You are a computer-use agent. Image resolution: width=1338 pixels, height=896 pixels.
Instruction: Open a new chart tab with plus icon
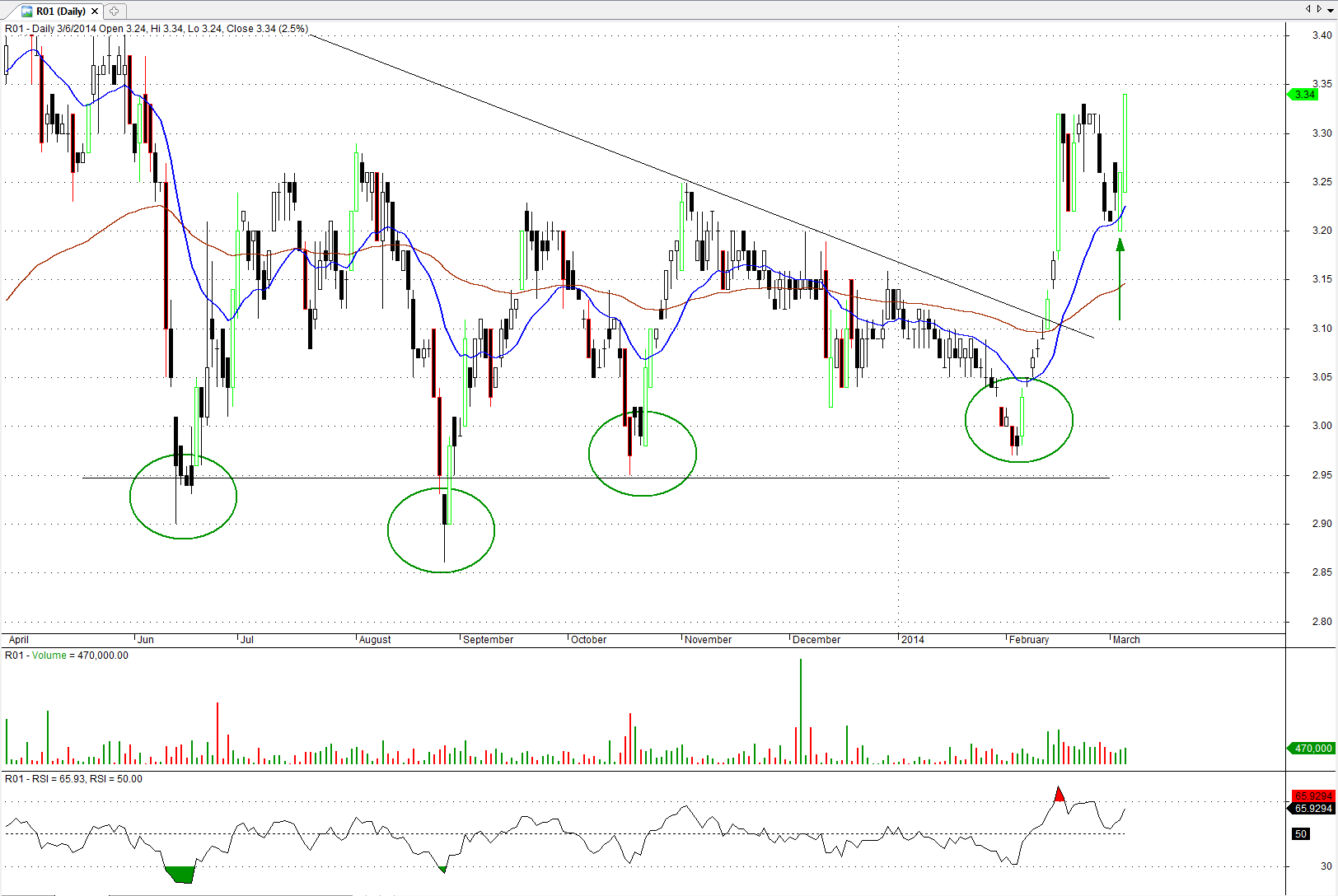pos(115,11)
